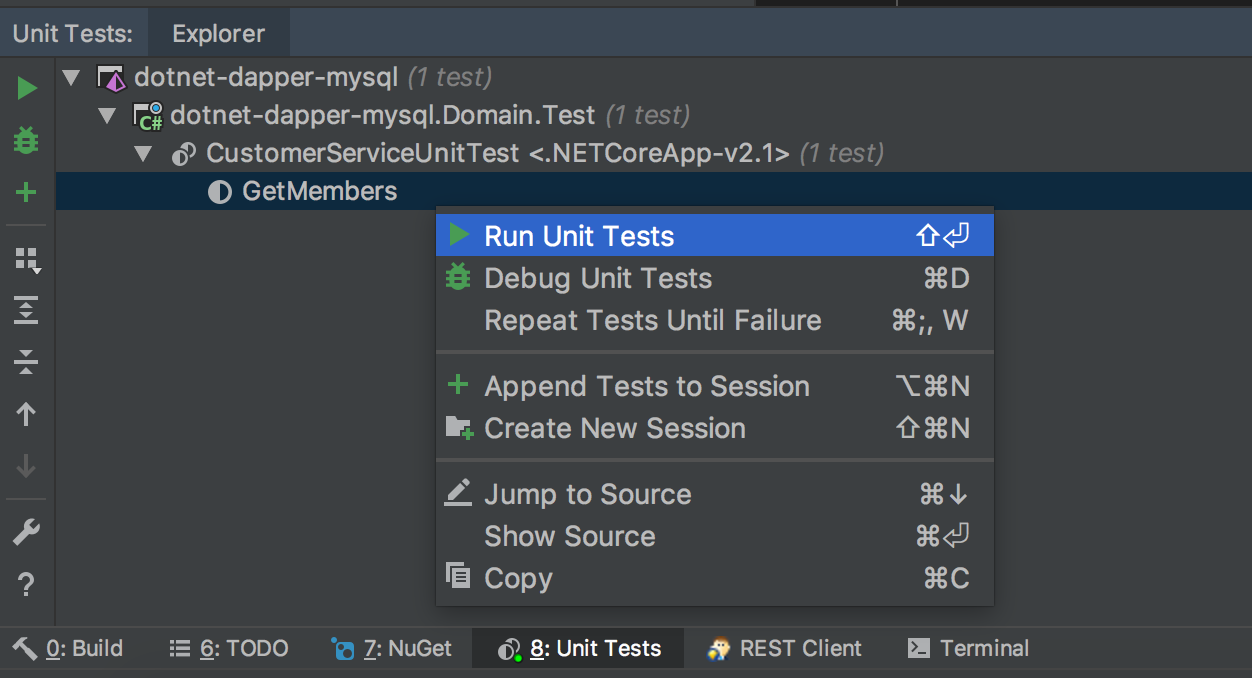Click the green Run tests icon in sidebar
The image size is (1252, 678).
[27, 89]
